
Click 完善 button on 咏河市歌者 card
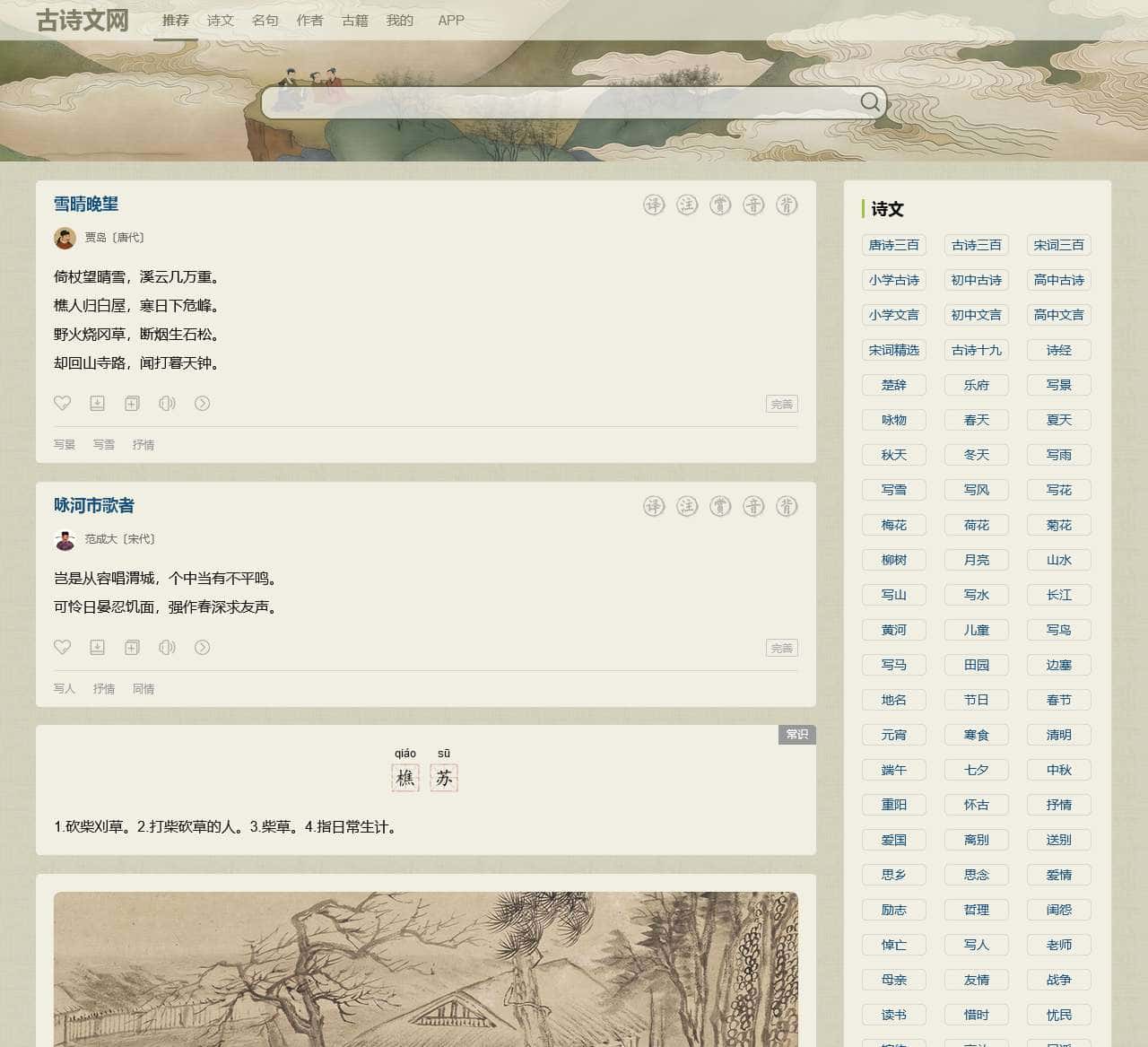point(782,648)
